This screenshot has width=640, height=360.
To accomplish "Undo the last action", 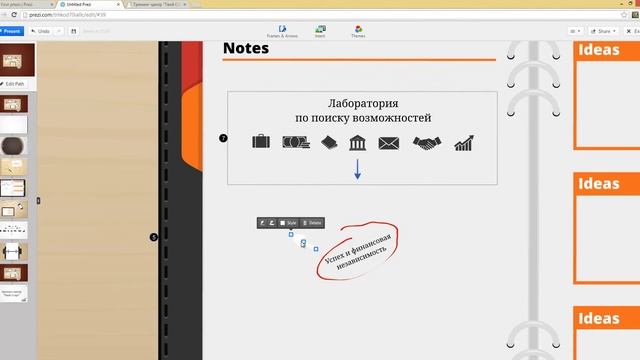I will (40, 31).
